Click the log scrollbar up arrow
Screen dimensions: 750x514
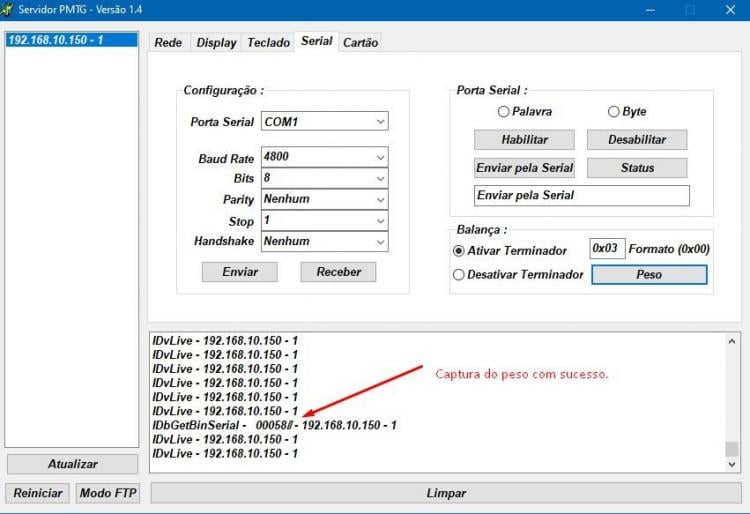tap(731, 341)
